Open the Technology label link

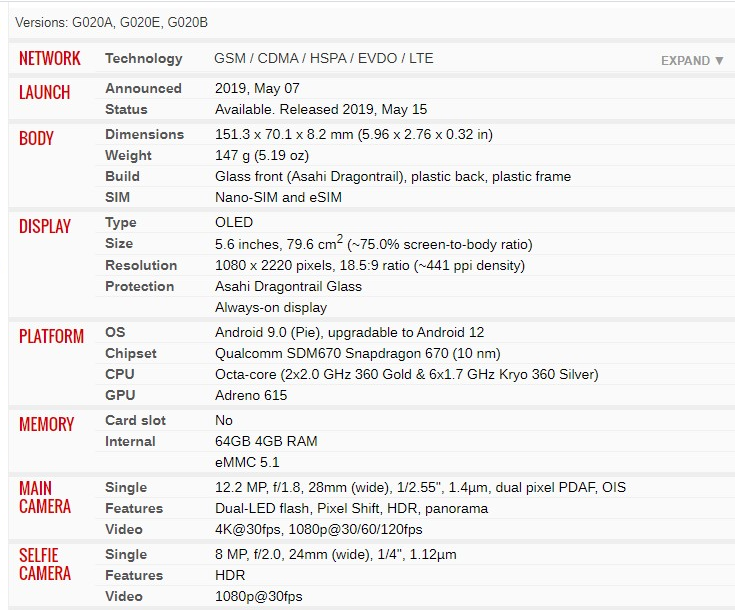pos(143,59)
